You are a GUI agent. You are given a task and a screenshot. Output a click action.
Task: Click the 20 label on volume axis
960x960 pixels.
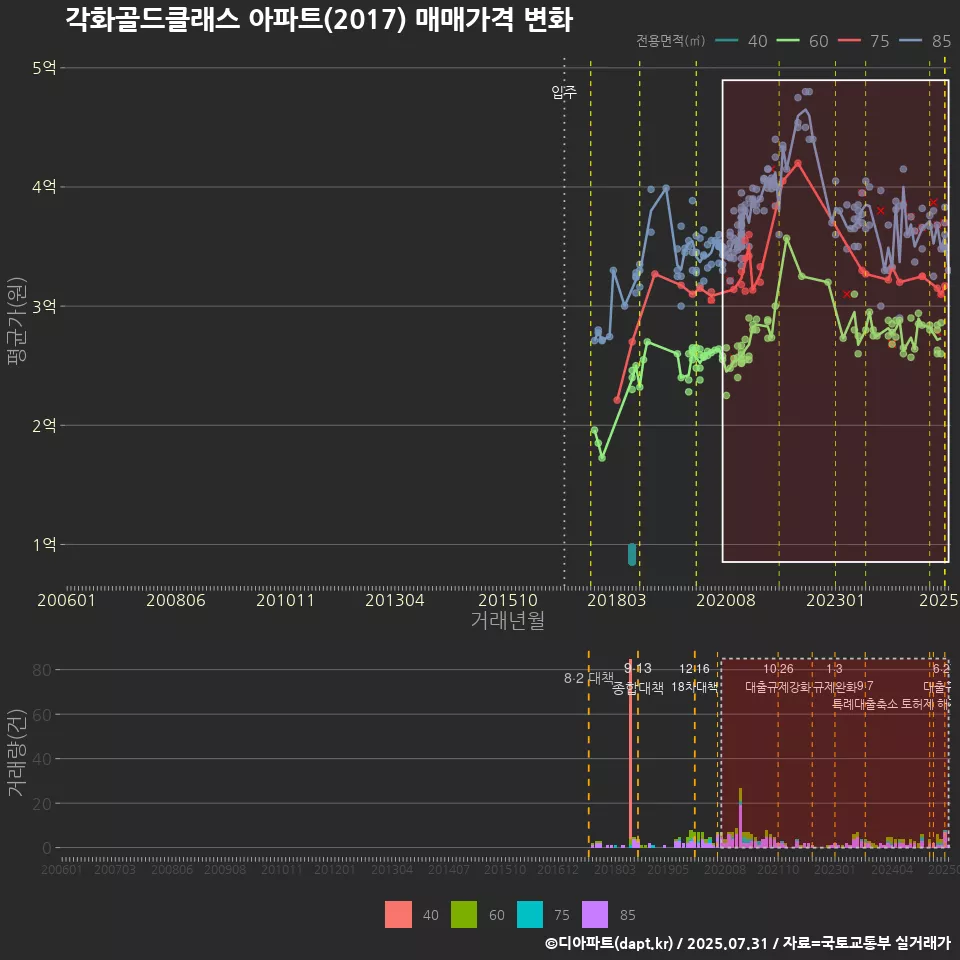point(42,803)
